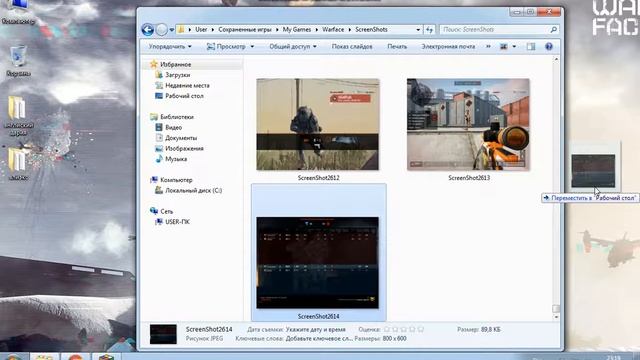This screenshot has height=360, width=640.
Task: Select 'Сеть' in navigation pane
Action: 167,211
